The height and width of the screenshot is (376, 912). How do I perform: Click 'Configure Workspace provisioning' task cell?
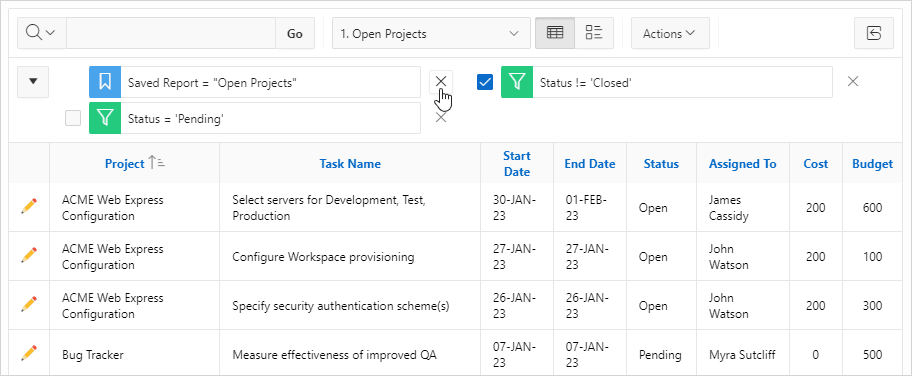(350, 257)
